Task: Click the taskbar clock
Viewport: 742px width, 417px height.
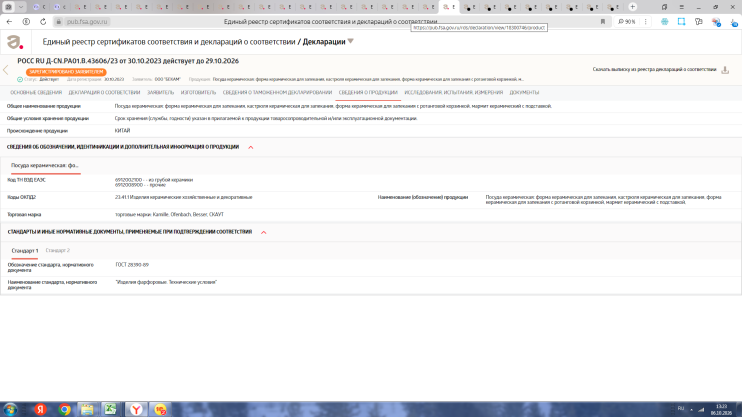Action: [x=721, y=409]
